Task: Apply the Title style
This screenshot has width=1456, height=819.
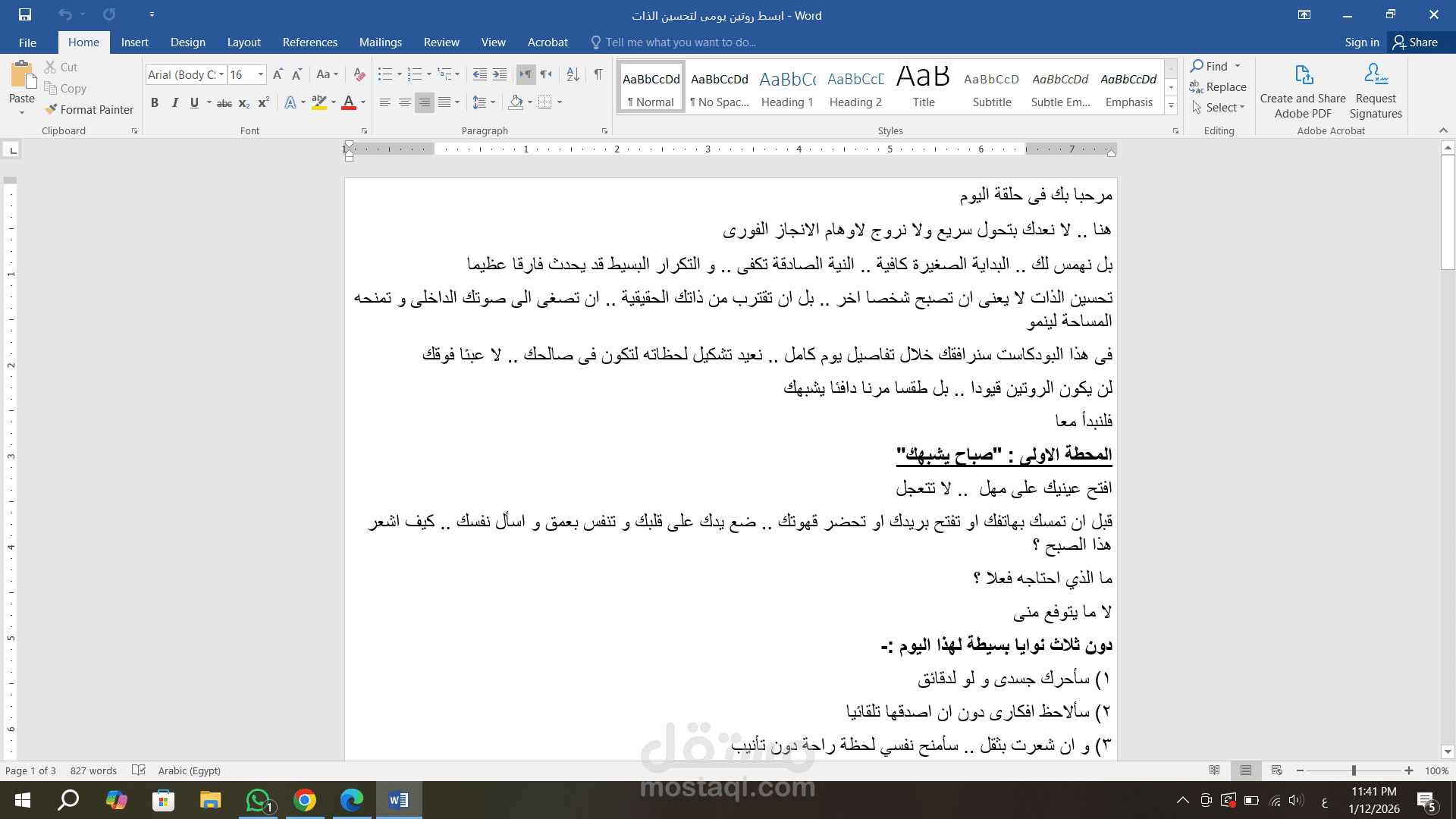Action: [924, 88]
